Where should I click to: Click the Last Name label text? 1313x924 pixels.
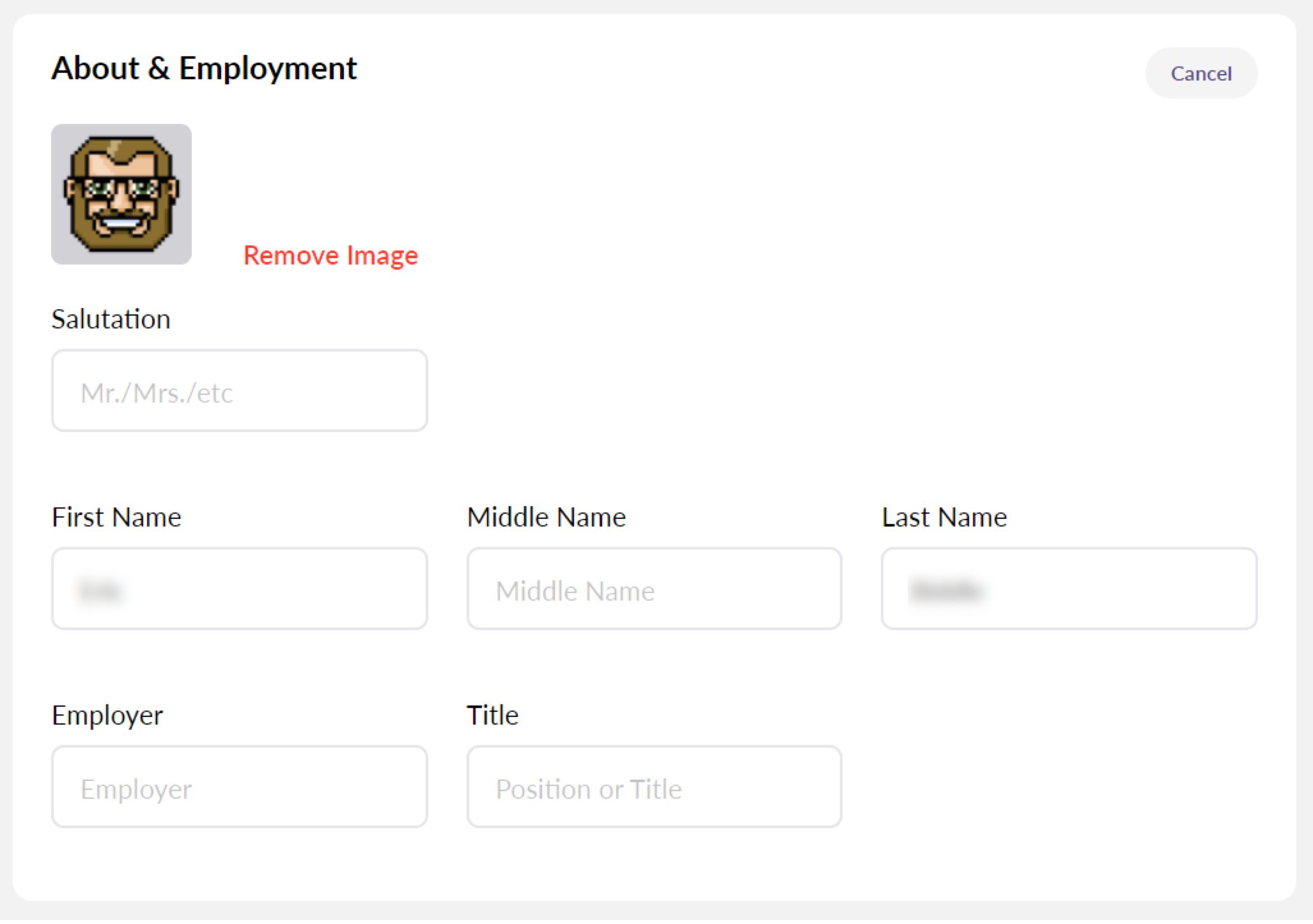click(944, 517)
